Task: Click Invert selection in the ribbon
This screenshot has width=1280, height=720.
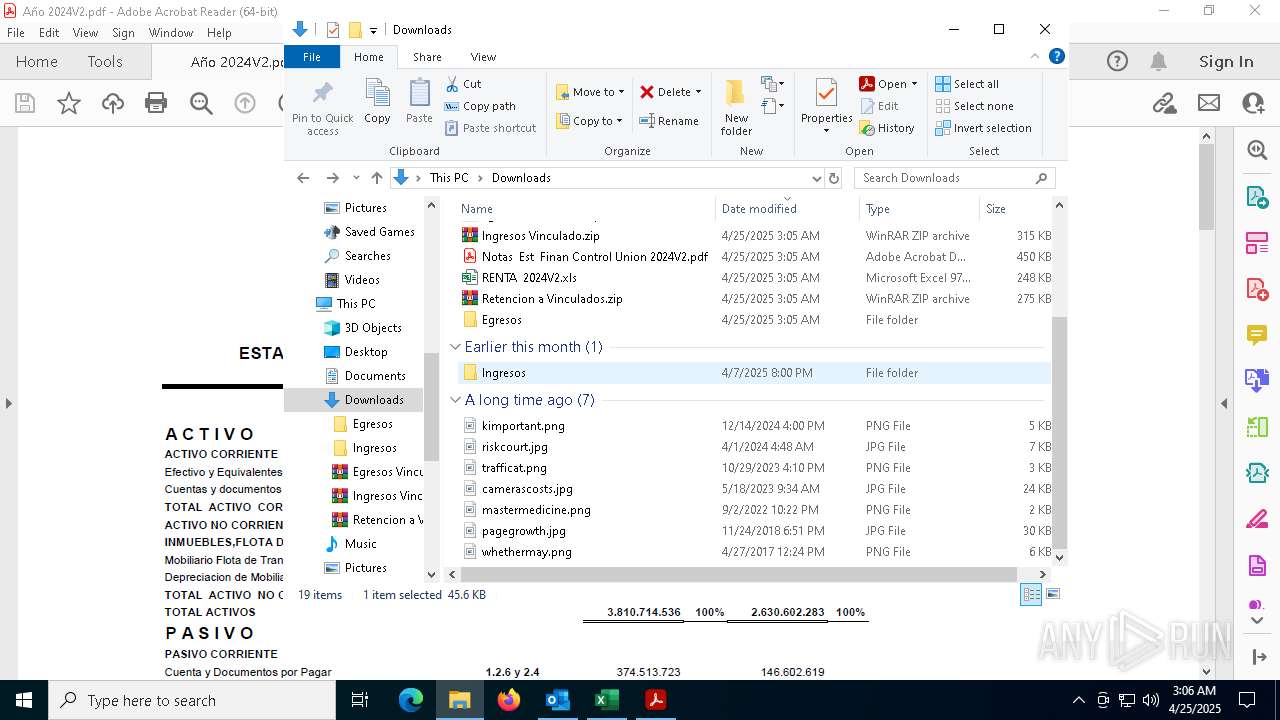Action: click(x=983, y=128)
